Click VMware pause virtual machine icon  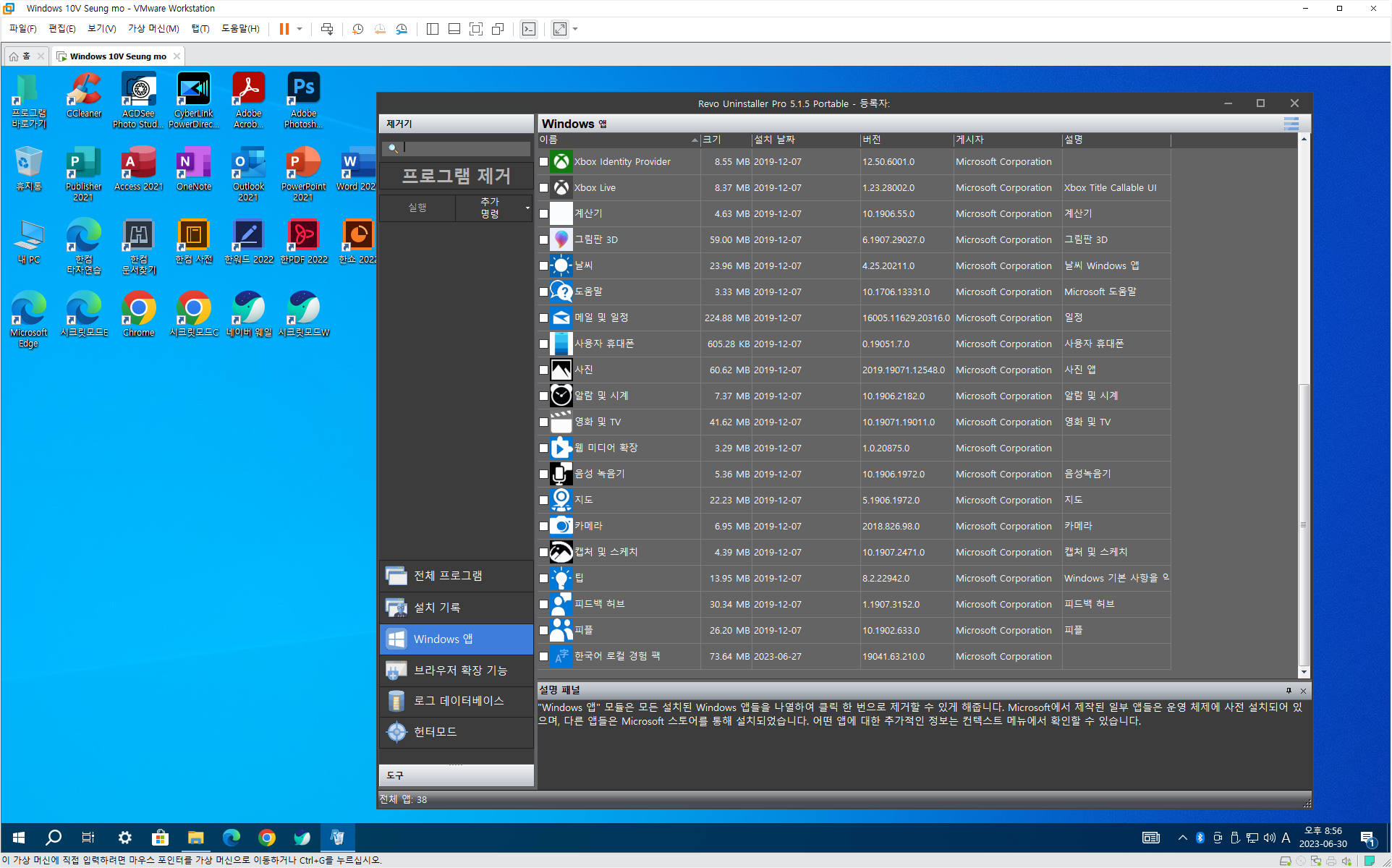[x=284, y=29]
